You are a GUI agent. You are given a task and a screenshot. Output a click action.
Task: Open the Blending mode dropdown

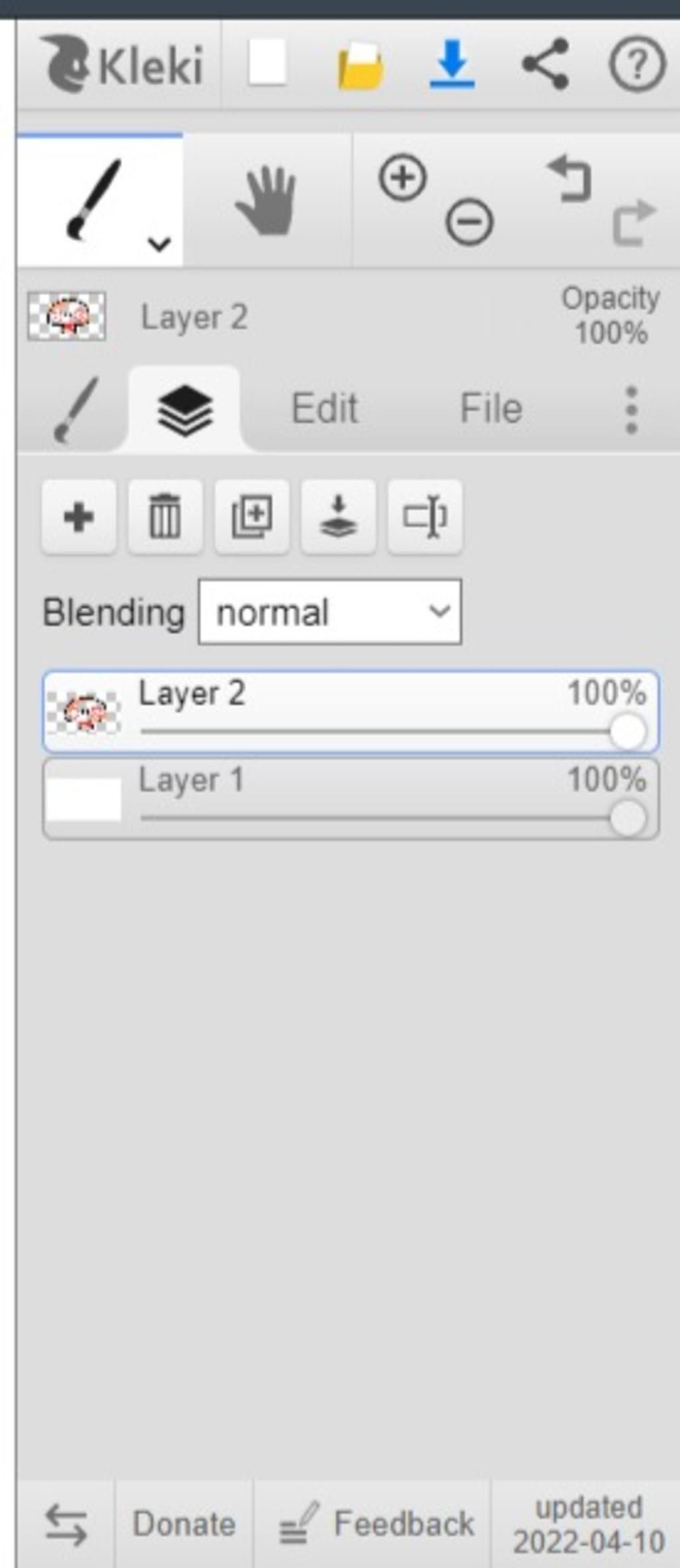(330, 612)
